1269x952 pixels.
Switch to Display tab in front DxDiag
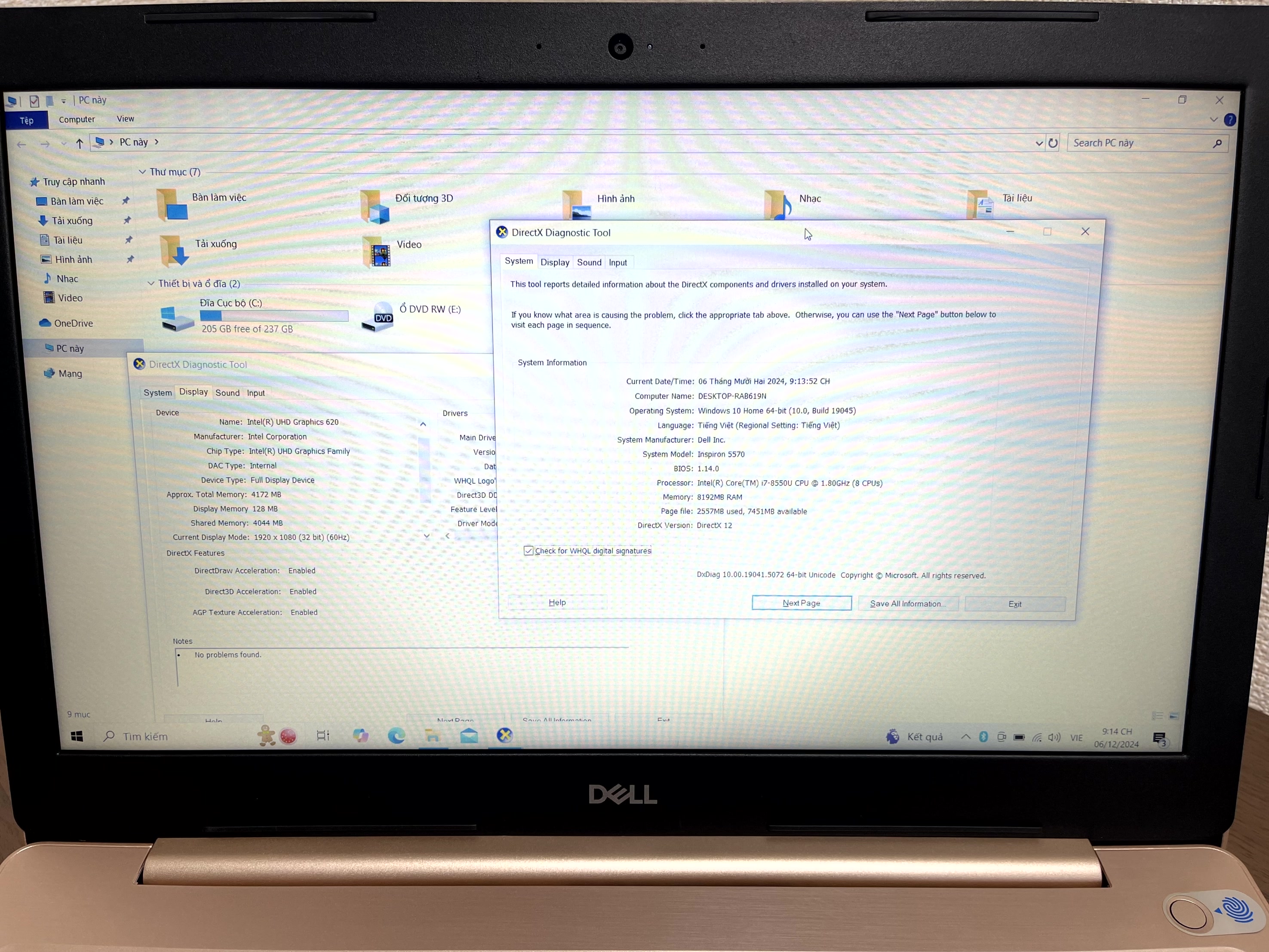555,262
